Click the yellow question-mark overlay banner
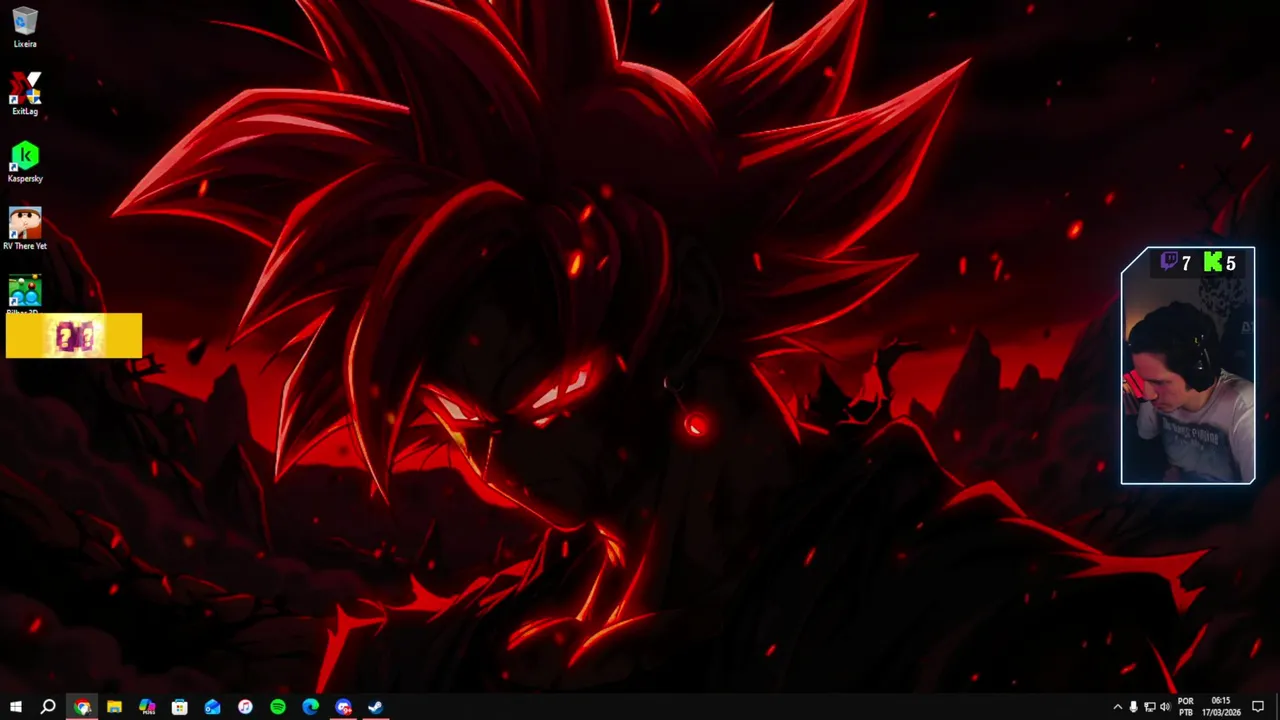The width and height of the screenshot is (1280, 720). pyautogui.click(x=74, y=336)
